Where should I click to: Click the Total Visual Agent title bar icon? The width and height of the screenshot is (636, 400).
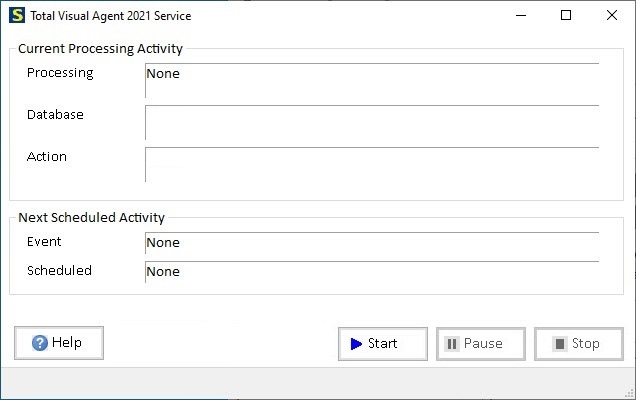pos(16,16)
